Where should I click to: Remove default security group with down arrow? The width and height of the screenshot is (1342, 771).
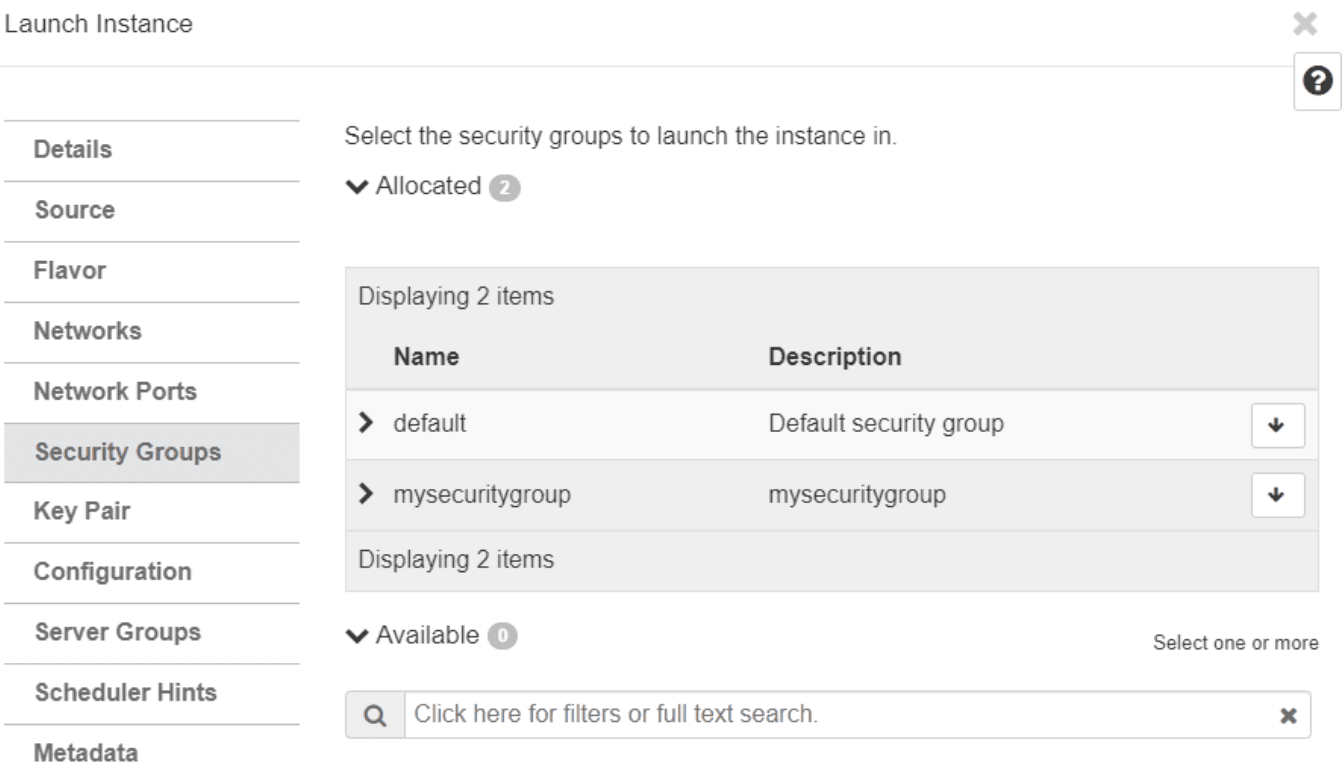pos(1277,425)
